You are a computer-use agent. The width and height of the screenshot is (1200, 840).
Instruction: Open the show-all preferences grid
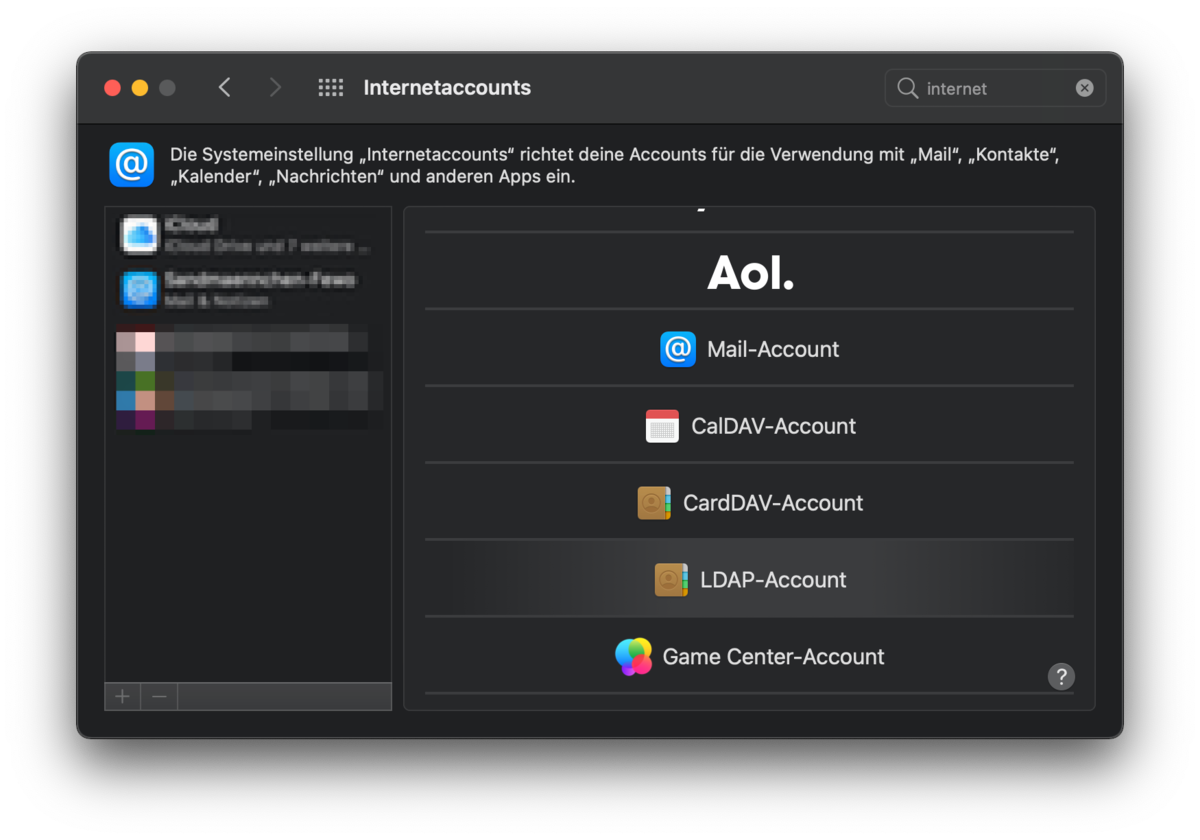coord(331,88)
